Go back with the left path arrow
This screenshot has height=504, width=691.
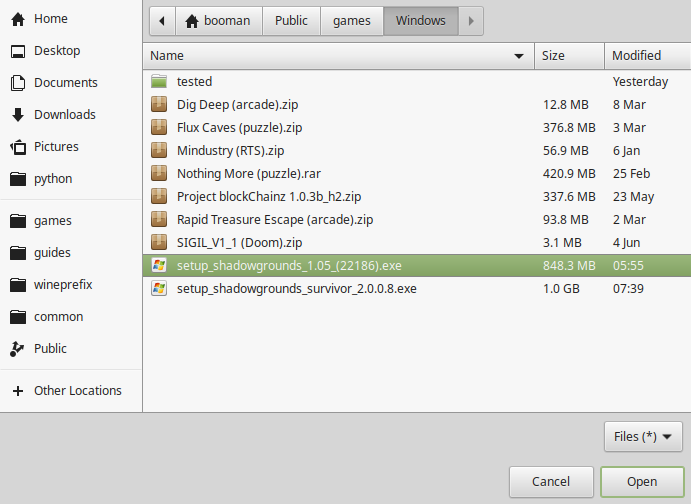point(162,21)
